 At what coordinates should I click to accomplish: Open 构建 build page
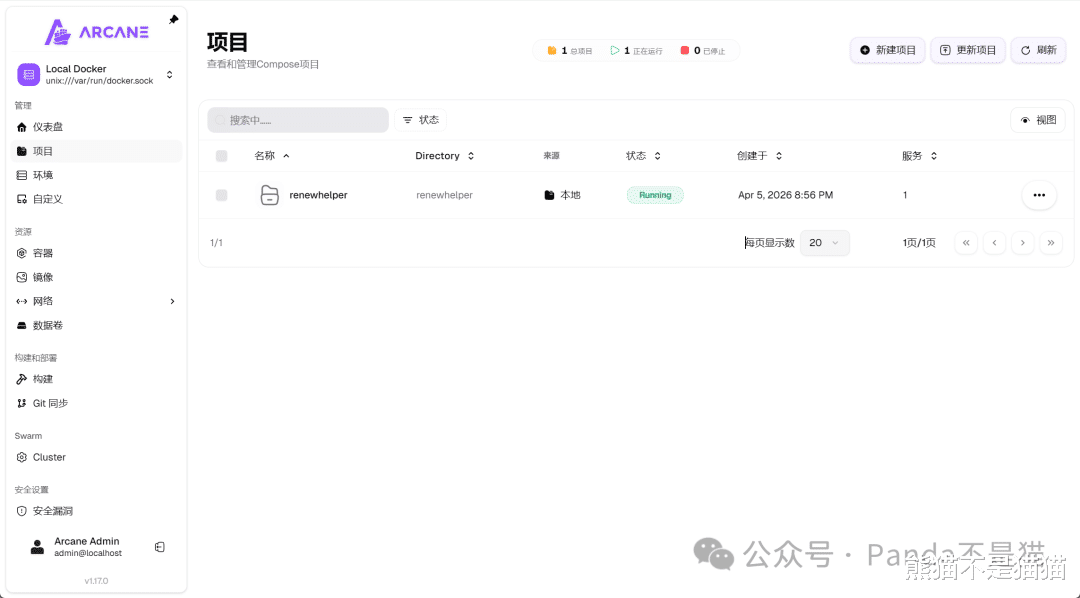pos(96,379)
